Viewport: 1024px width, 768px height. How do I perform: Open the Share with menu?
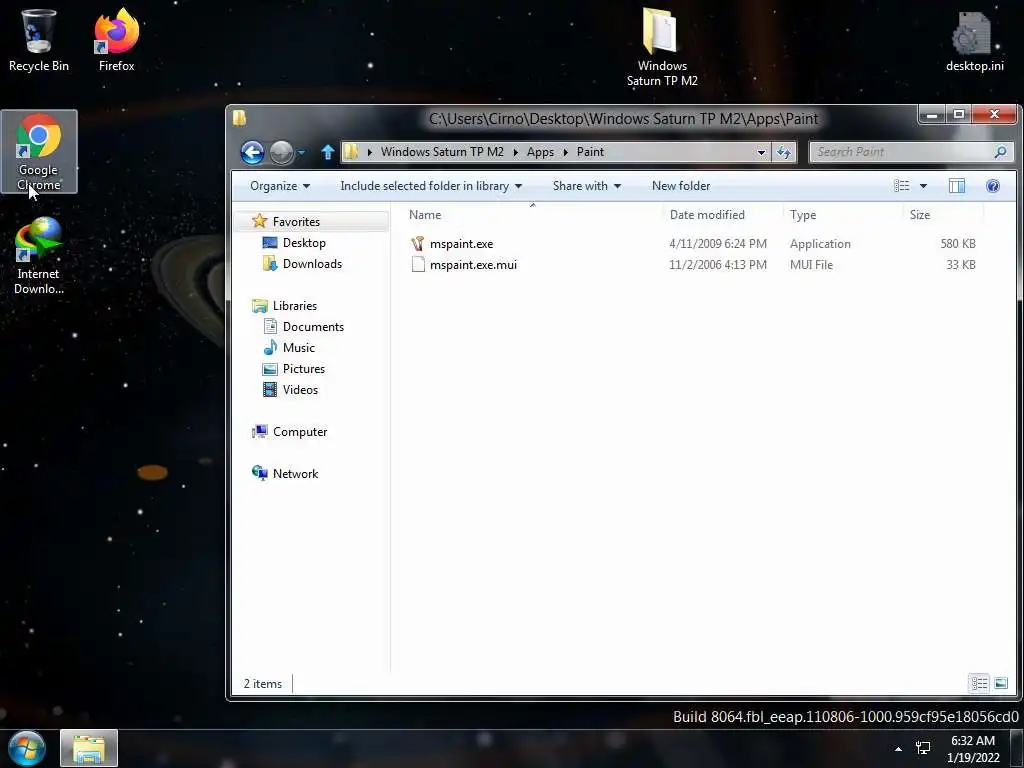click(x=586, y=186)
